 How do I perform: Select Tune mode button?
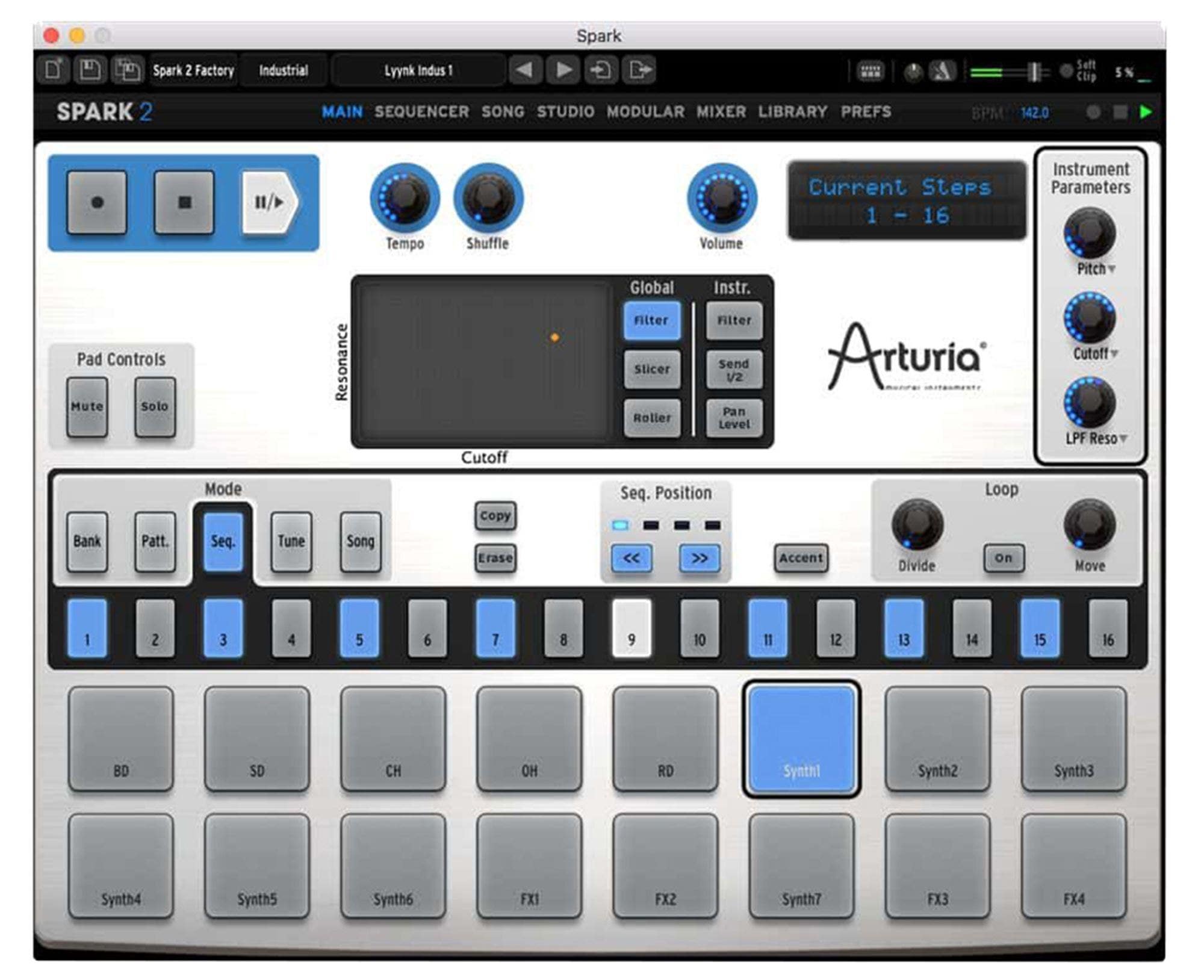[x=291, y=542]
